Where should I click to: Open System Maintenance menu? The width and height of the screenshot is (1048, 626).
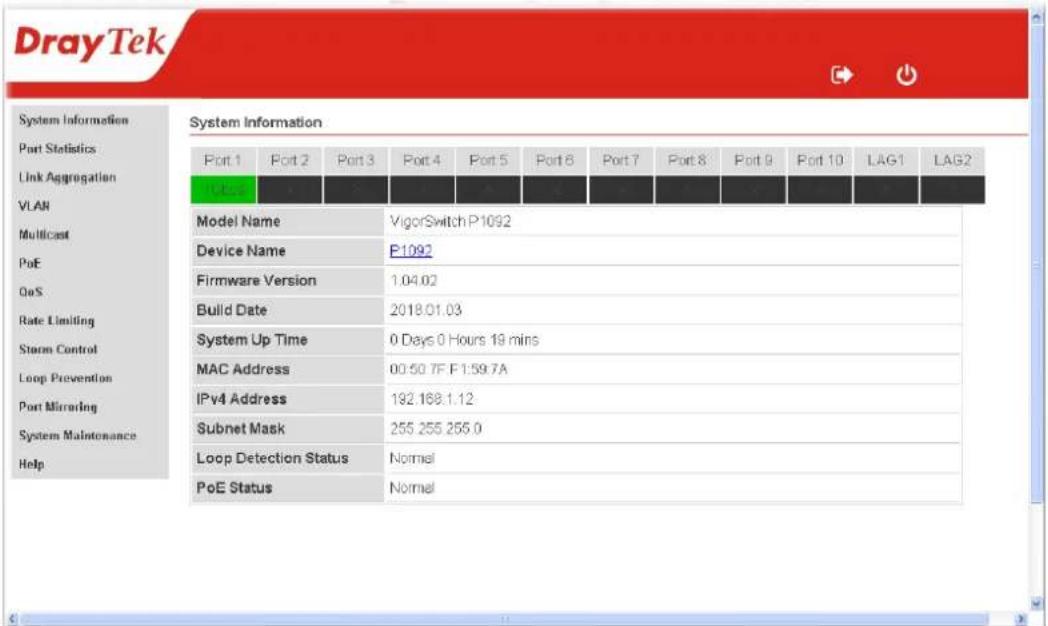(x=78, y=436)
